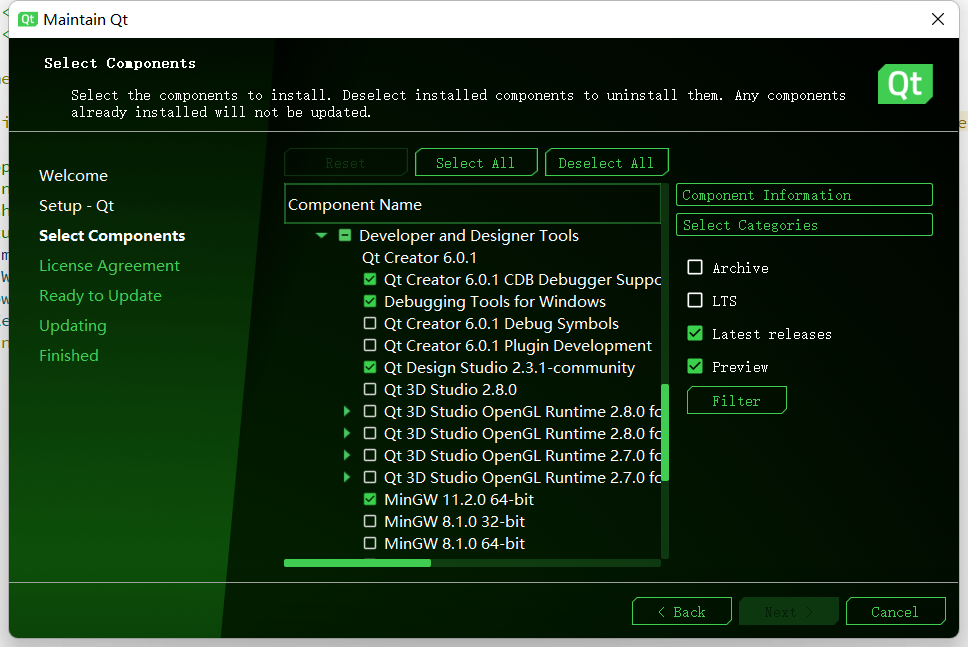The height and width of the screenshot is (647, 968).
Task: Check the first OpenGL Runtime 2.8.0 checkbox
Action: tap(370, 411)
